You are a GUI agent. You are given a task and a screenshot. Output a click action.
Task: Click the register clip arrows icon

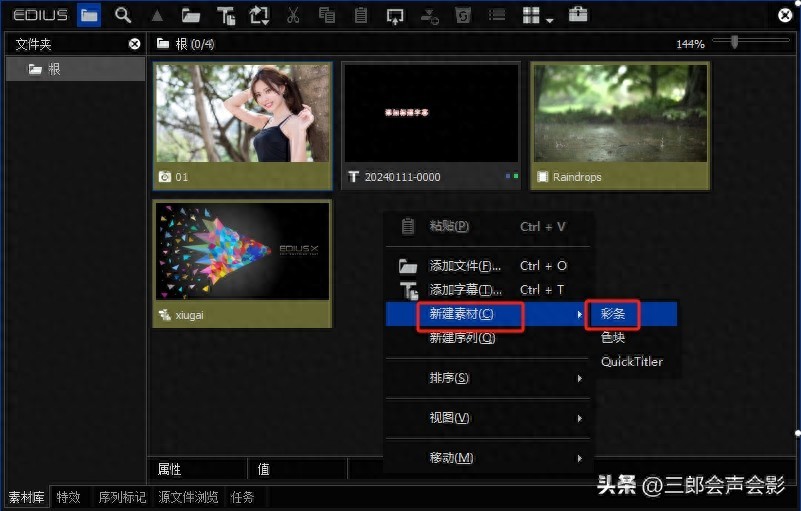coord(260,15)
